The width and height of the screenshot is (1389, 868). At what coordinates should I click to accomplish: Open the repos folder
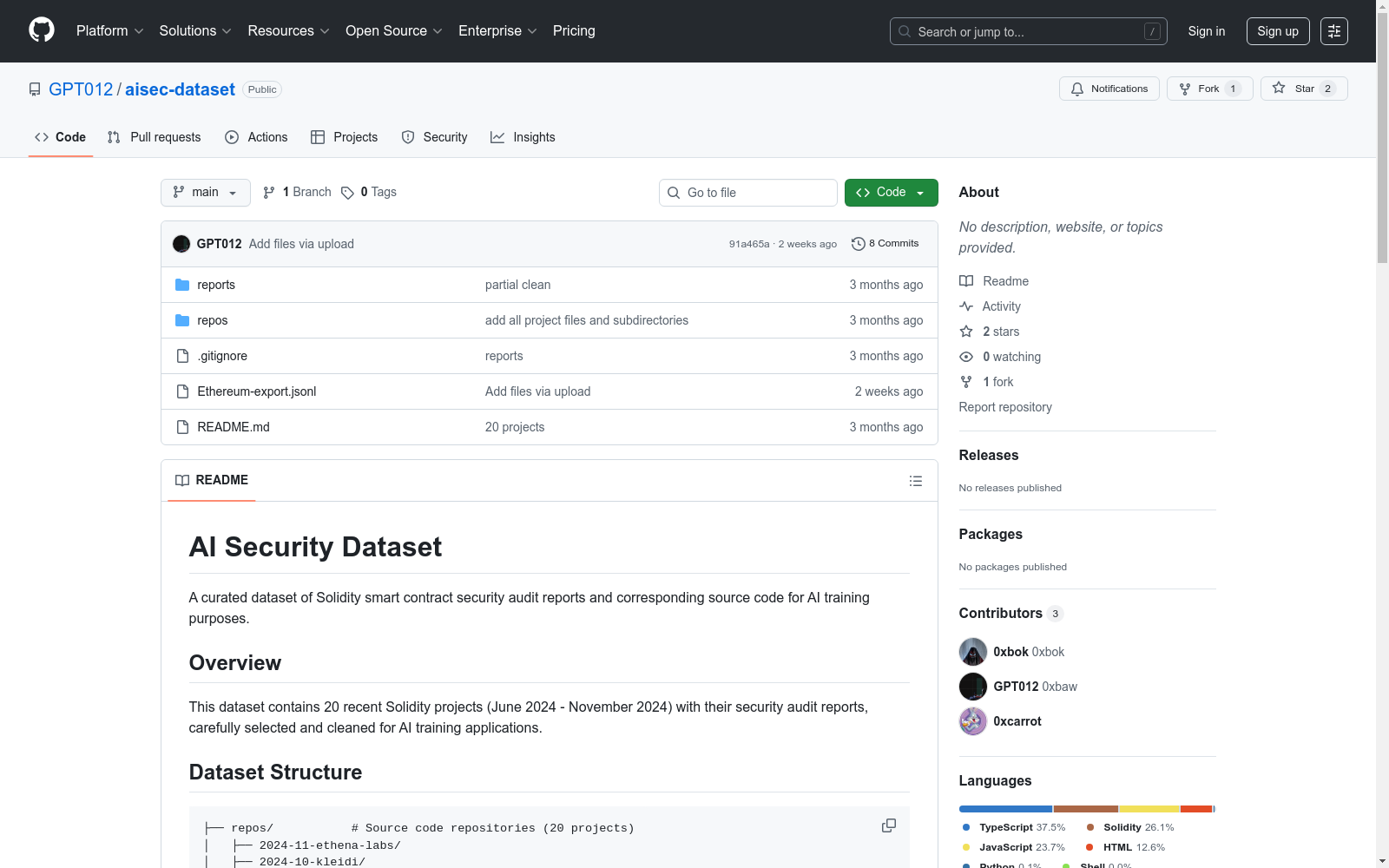coord(213,320)
